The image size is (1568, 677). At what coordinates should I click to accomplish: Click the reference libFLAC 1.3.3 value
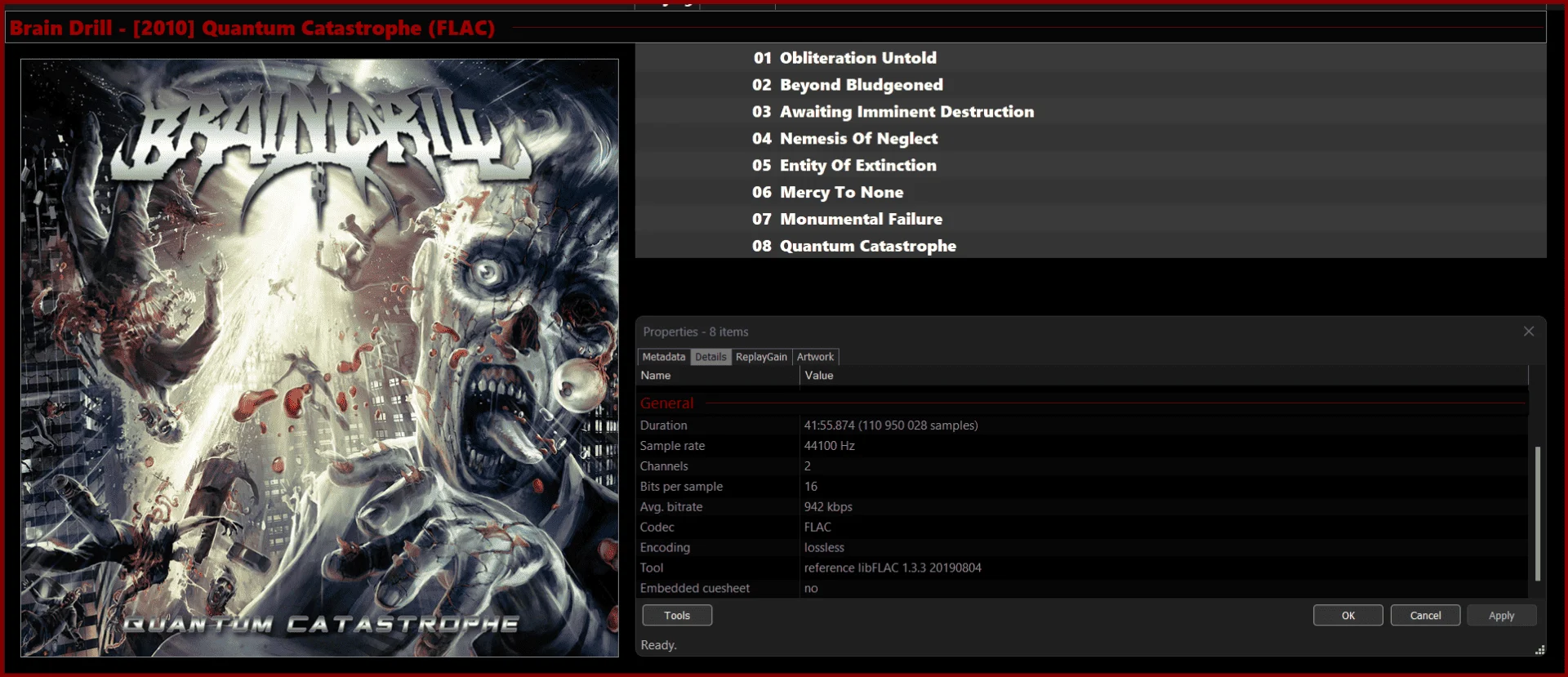pyautogui.click(x=893, y=568)
